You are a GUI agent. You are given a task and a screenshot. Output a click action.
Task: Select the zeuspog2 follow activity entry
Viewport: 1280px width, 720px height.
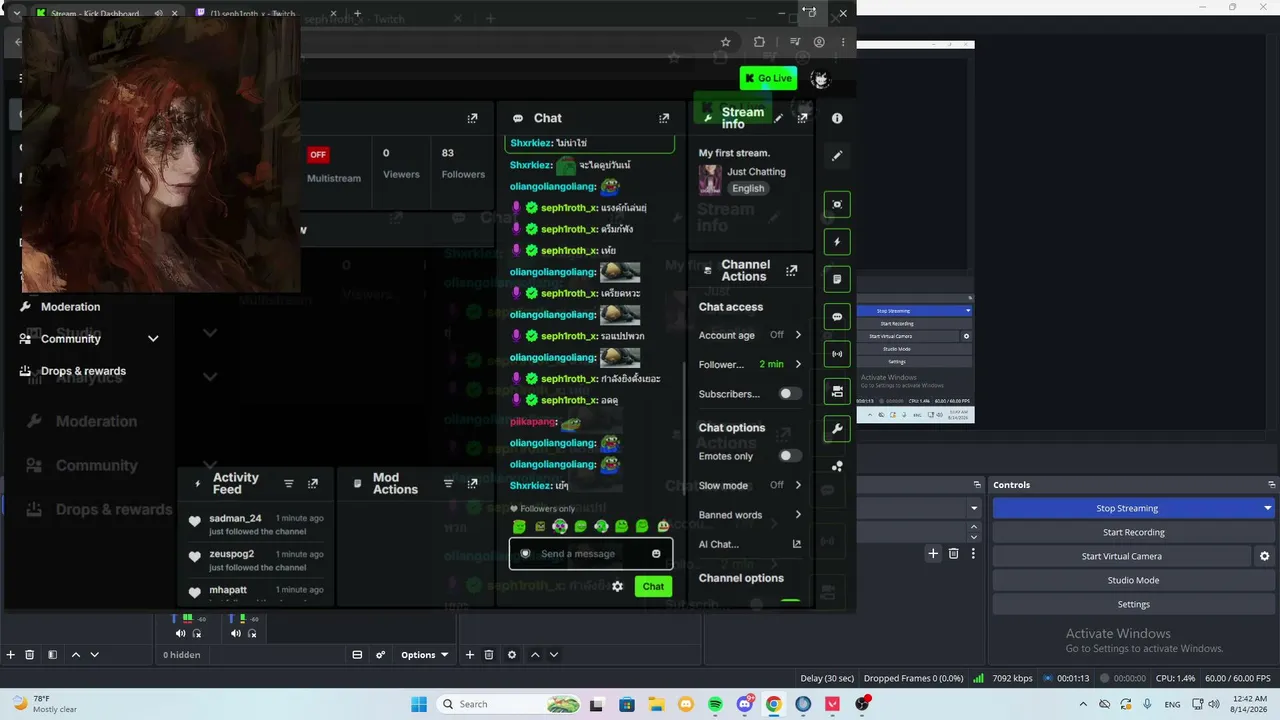coord(256,560)
